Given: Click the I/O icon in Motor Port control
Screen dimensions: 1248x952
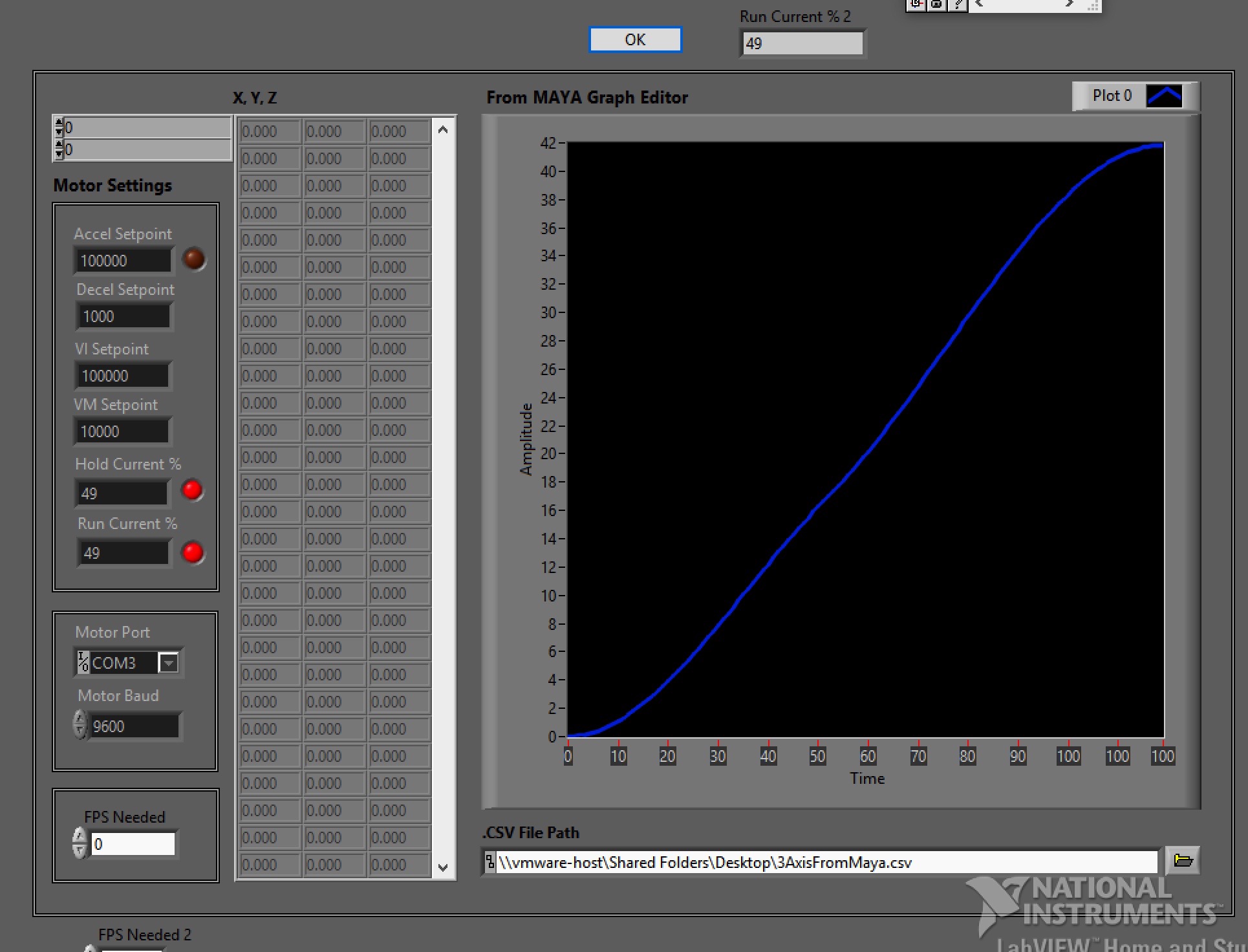Looking at the screenshot, I should 83,662.
